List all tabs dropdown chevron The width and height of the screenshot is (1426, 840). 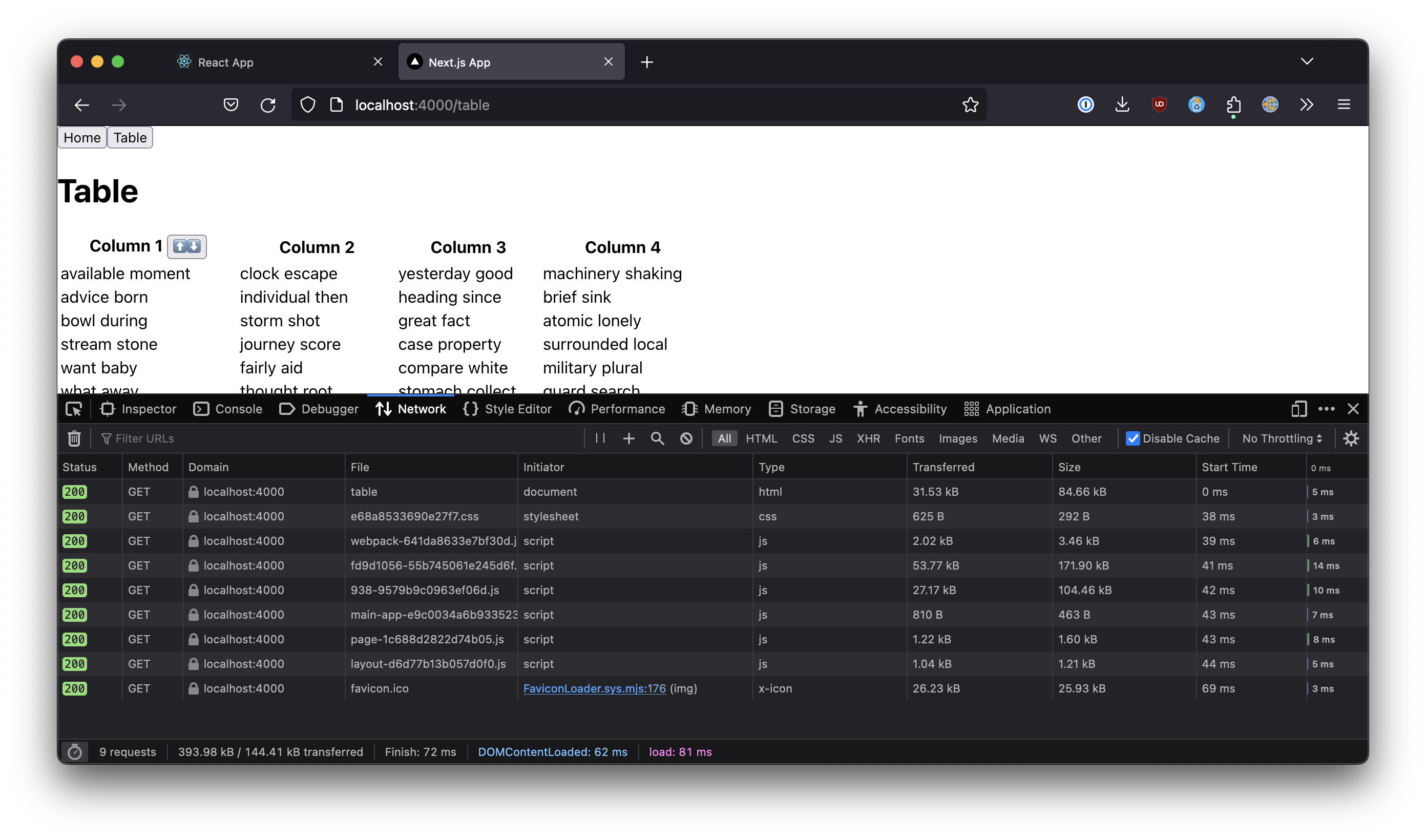pyautogui.click(x=1307, y=61)
